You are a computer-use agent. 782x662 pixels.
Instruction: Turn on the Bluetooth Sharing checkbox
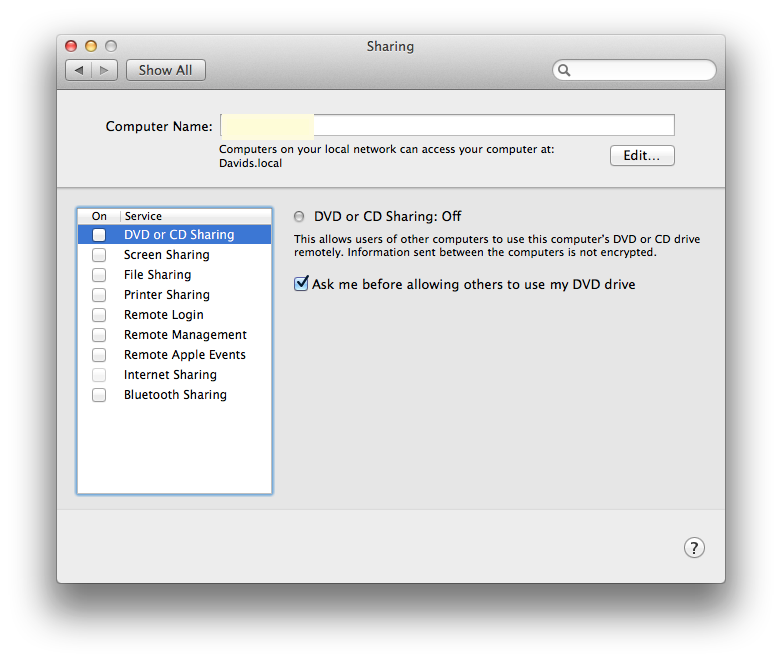click(x=99, y=395)
